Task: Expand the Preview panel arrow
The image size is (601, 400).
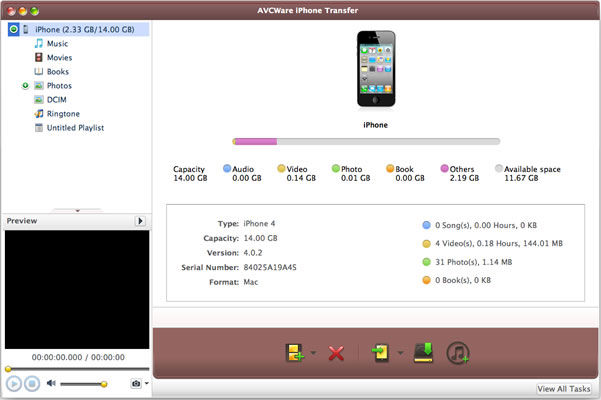Action: click(x=140, y=221)
